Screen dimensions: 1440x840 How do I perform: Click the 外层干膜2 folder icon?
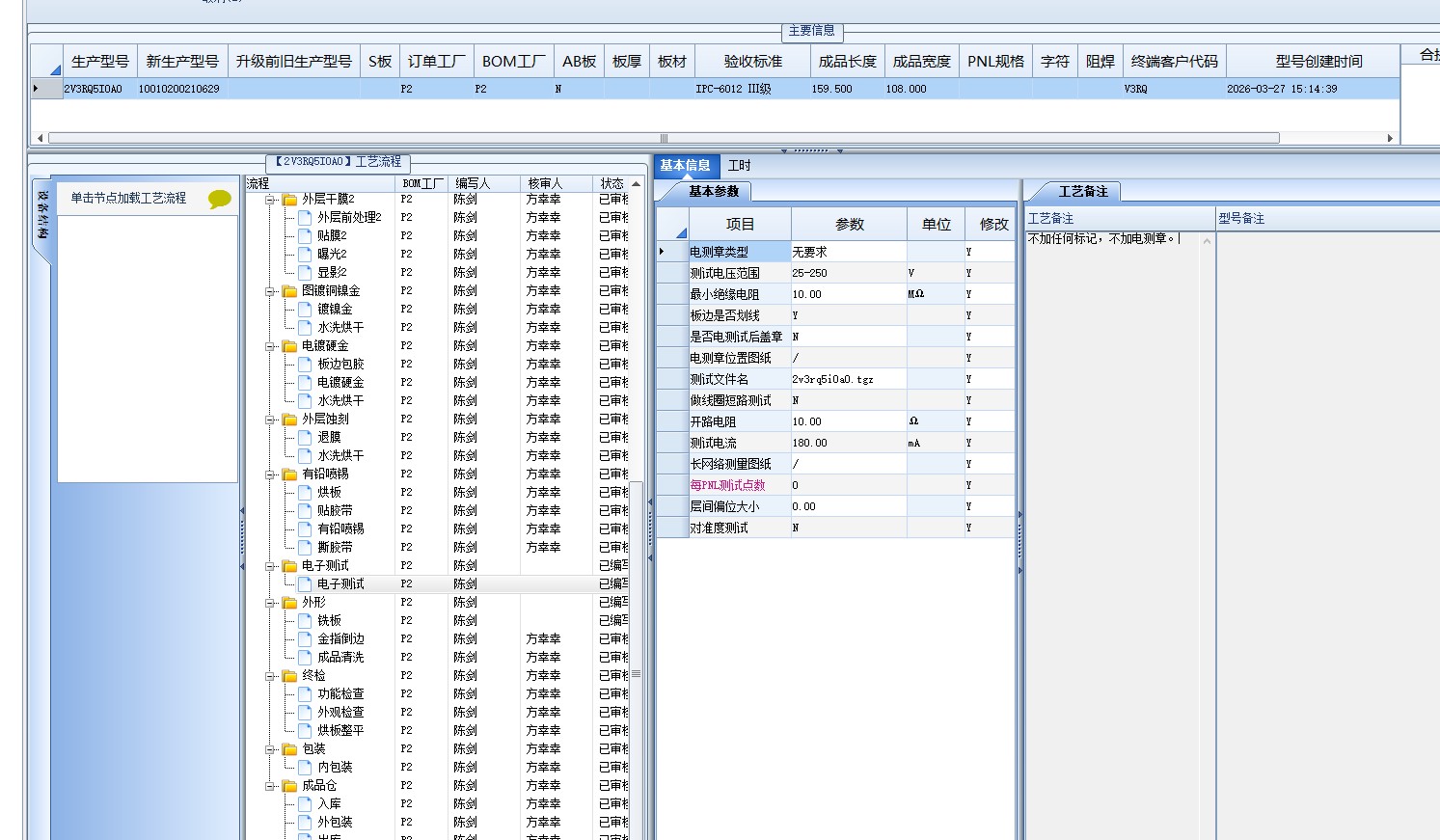point(289,200)
